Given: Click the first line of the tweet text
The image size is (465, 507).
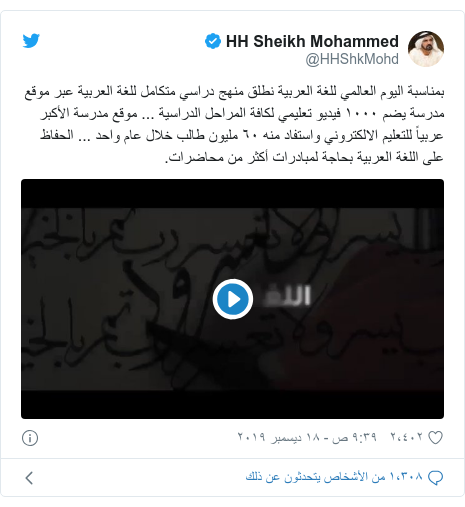Looking at the screenshot, I should tap(234, 92).
